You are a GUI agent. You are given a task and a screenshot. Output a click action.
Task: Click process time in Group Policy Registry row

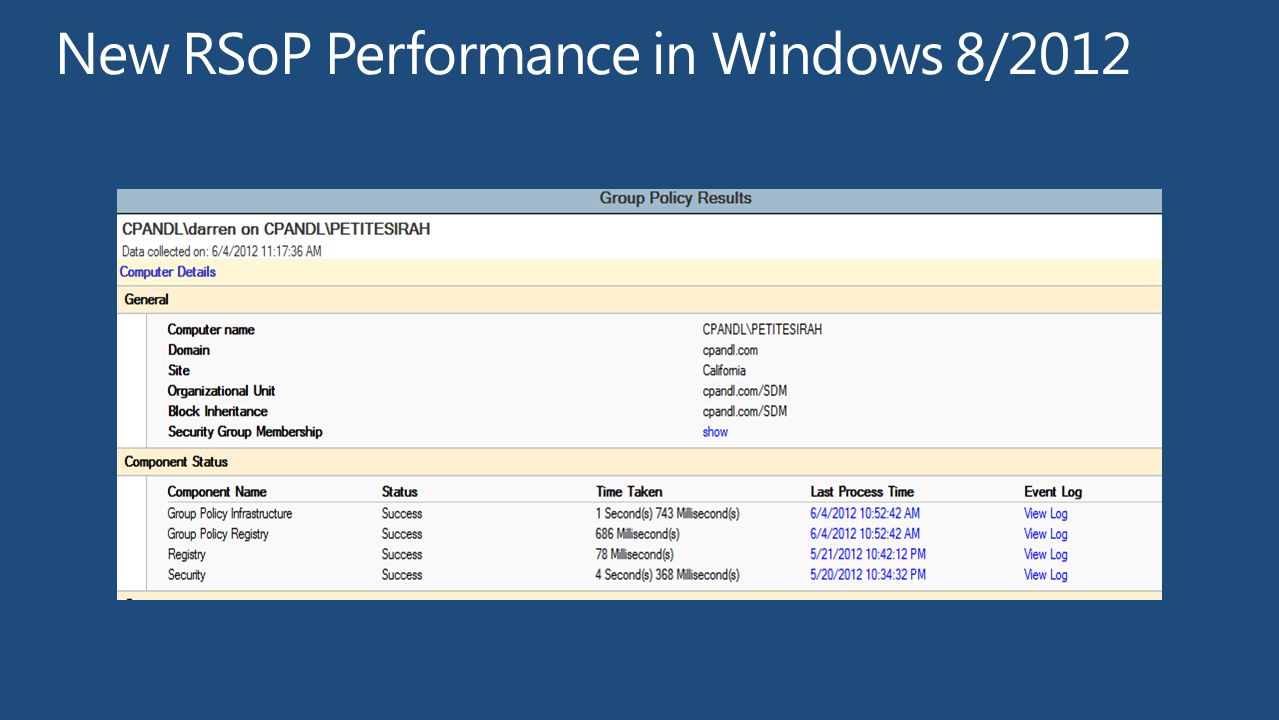point(865,534)
